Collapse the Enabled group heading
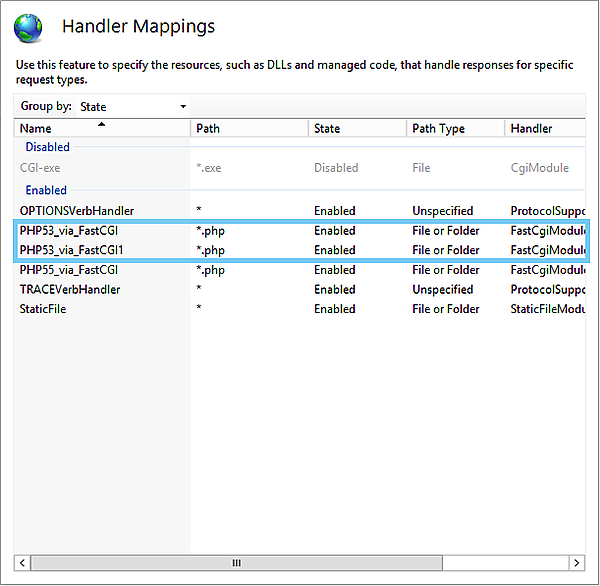 point(46,190)
